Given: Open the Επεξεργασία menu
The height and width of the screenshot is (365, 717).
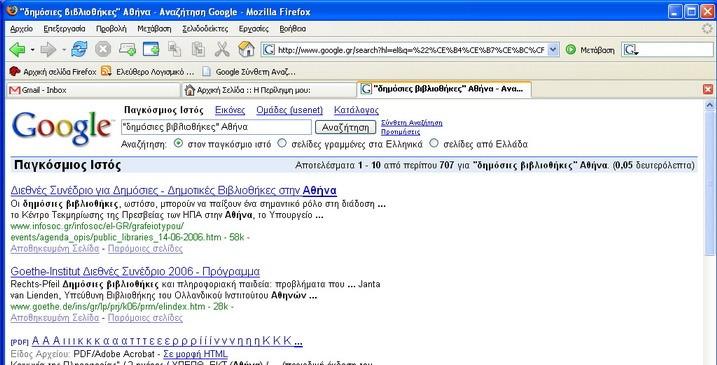Looking at the screenshot, I should [64, 28].
